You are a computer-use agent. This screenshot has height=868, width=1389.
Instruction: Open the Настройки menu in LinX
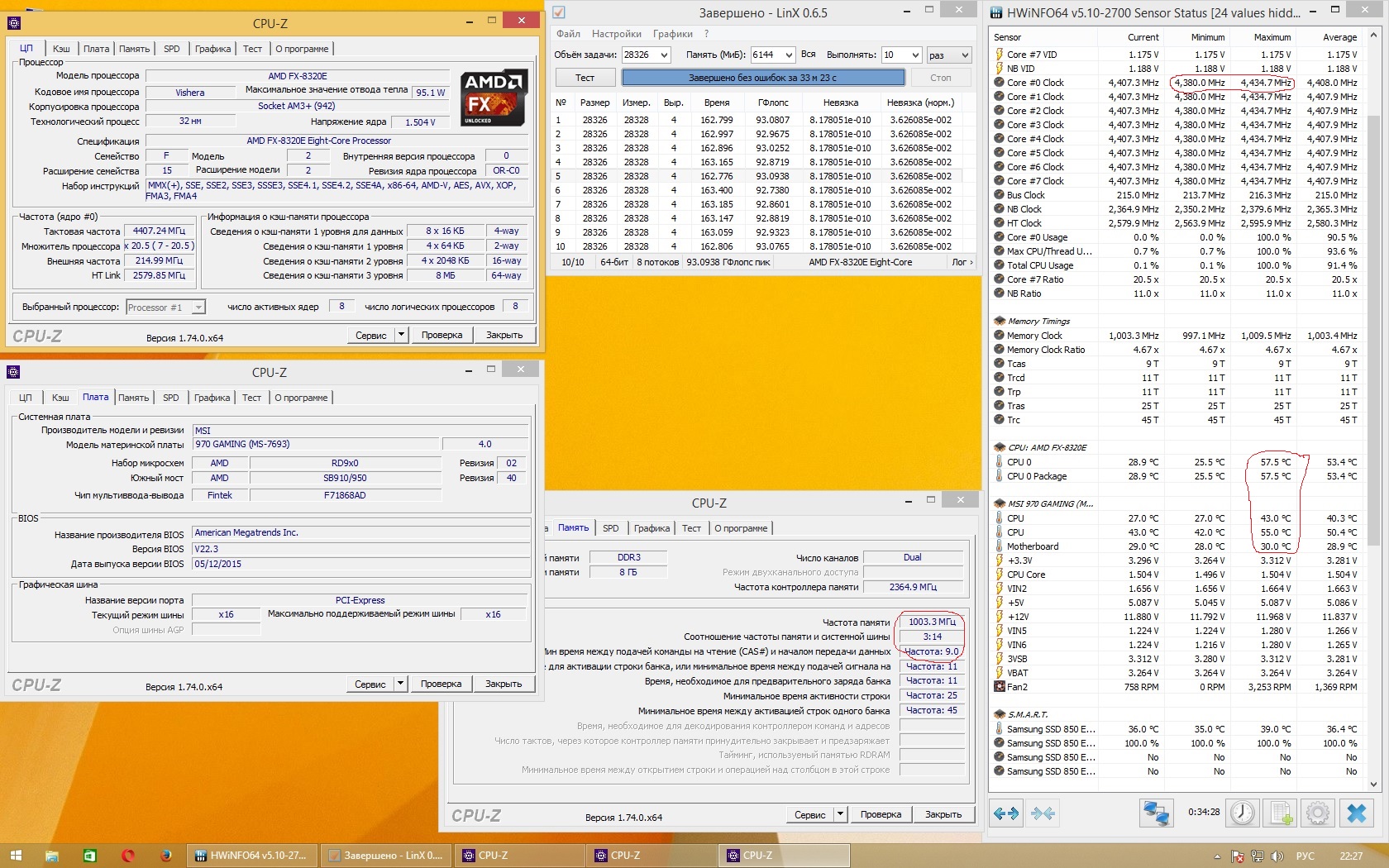(x=617, y=34)
